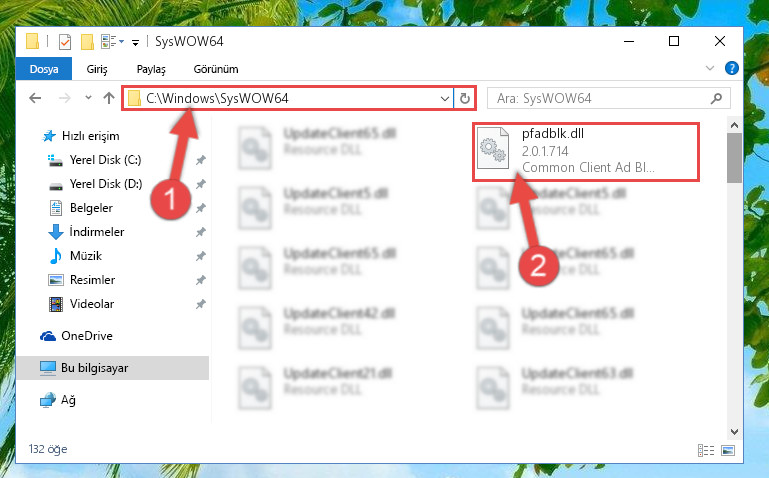Switch to details view in status bar
The width and height of the screenshot is (769, 478).
click(706, 450)
